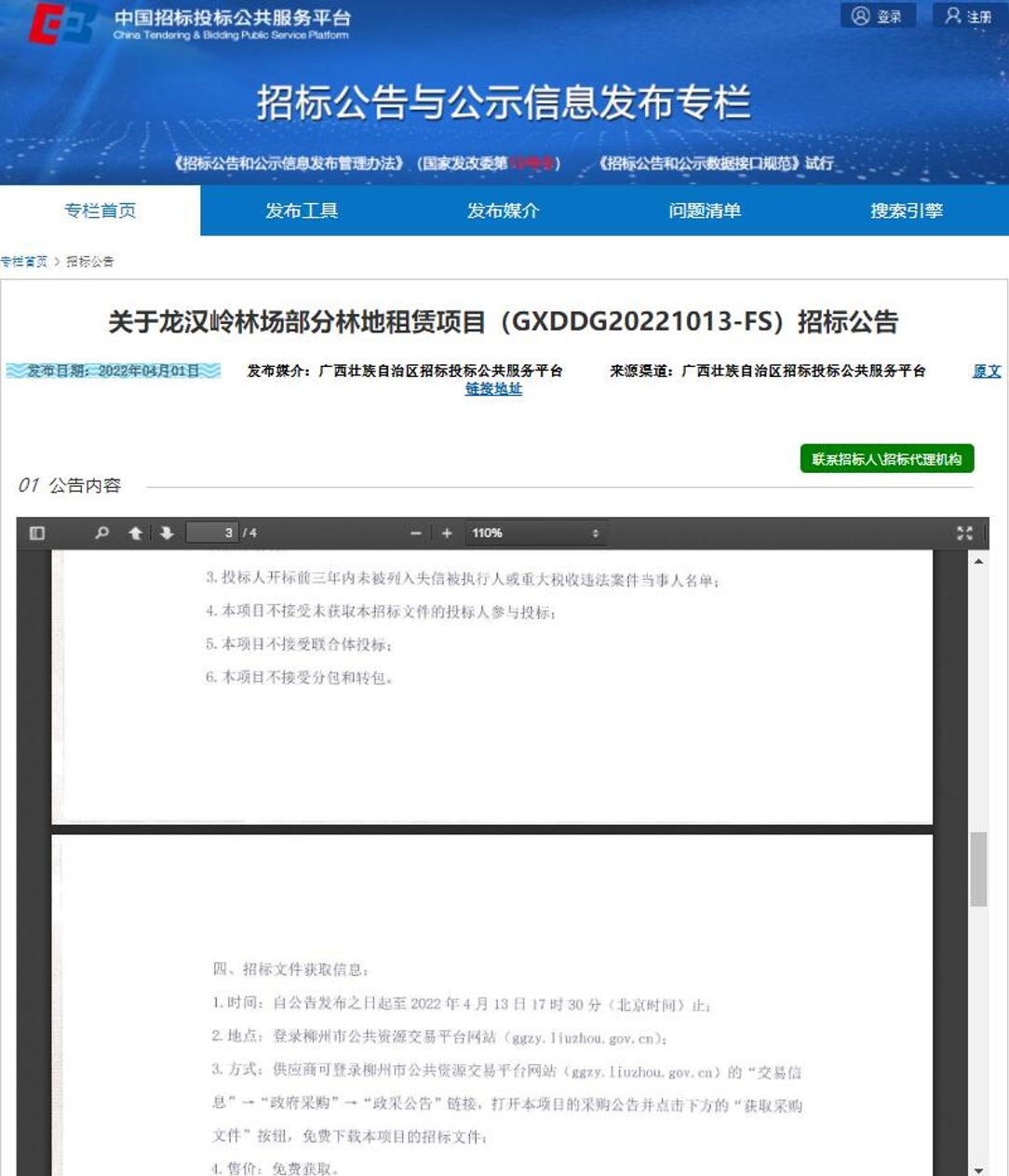1009x1176 pixels.
Task: Click the page number input field
Action: (212, 533)
